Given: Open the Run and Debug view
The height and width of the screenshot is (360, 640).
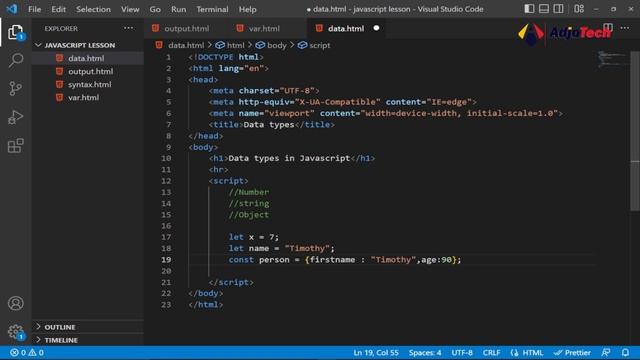Looking at the screenshot, I should (16, 117).
